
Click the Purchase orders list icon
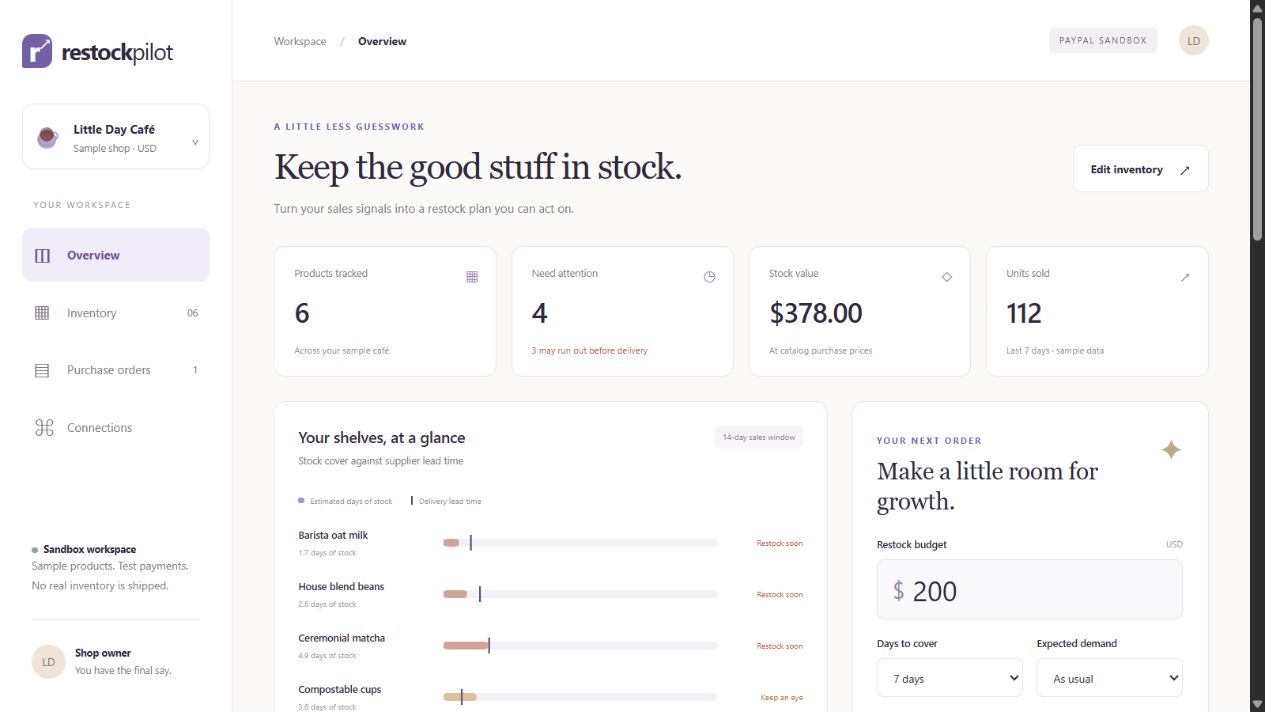(x=42, y=370)
